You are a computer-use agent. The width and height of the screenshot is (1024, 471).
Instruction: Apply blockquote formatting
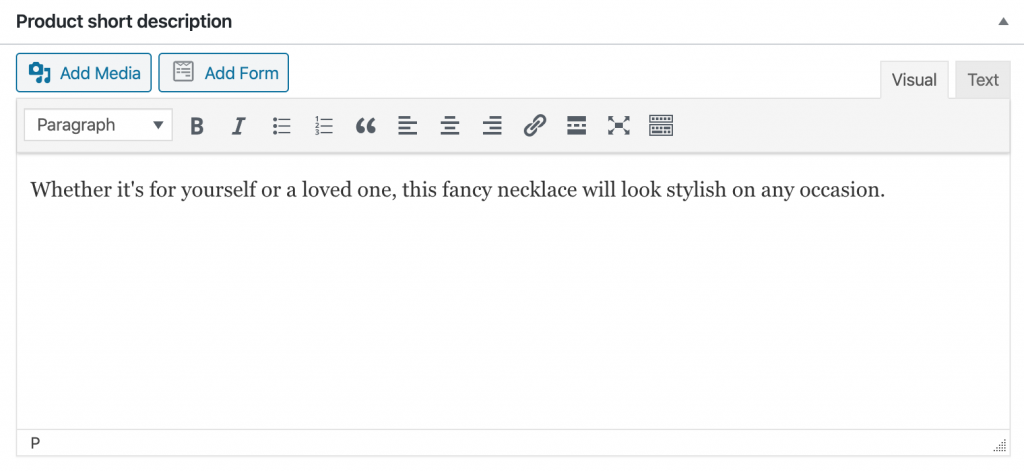click(x=366, y=125)
